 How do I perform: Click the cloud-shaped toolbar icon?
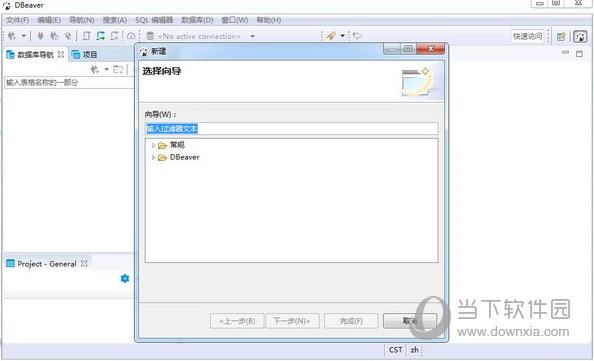tap(131, 36)
